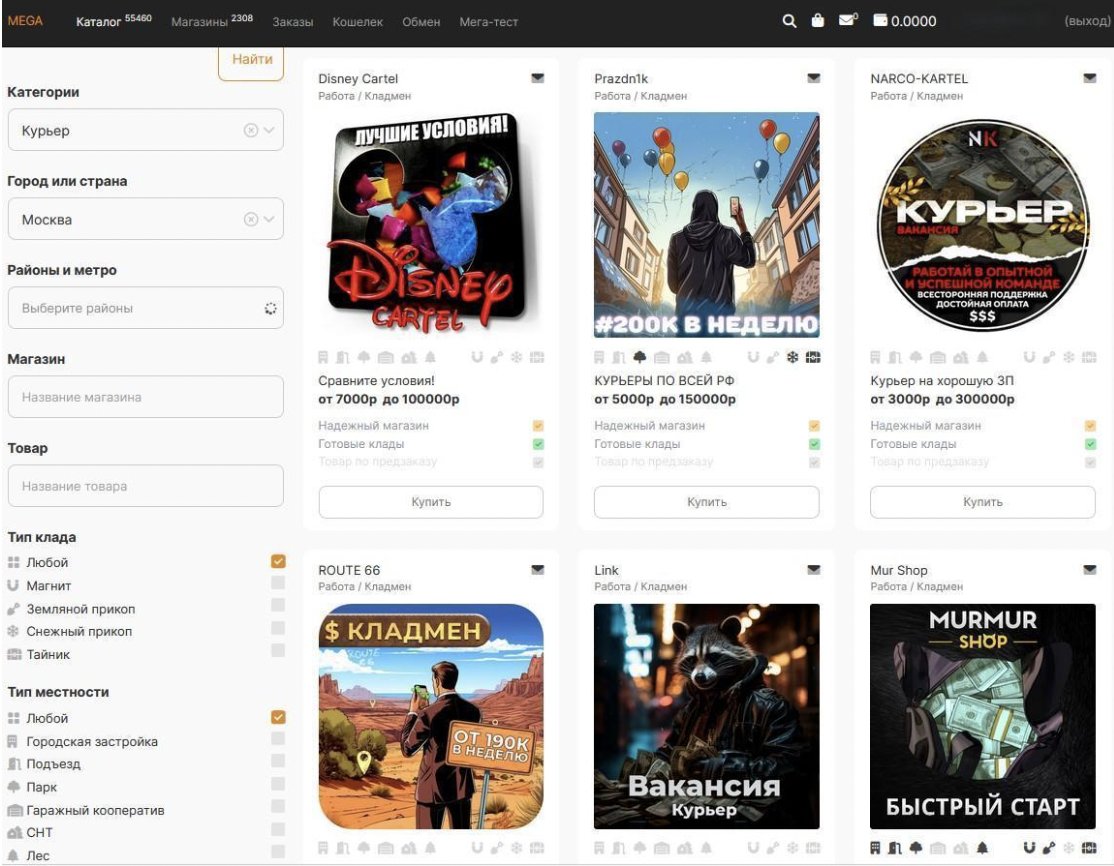Image resolution: width=1114 pixels, height=866 pixels.
Task: Click the magnet icon beside Магнит
Action: pos(13,585)
